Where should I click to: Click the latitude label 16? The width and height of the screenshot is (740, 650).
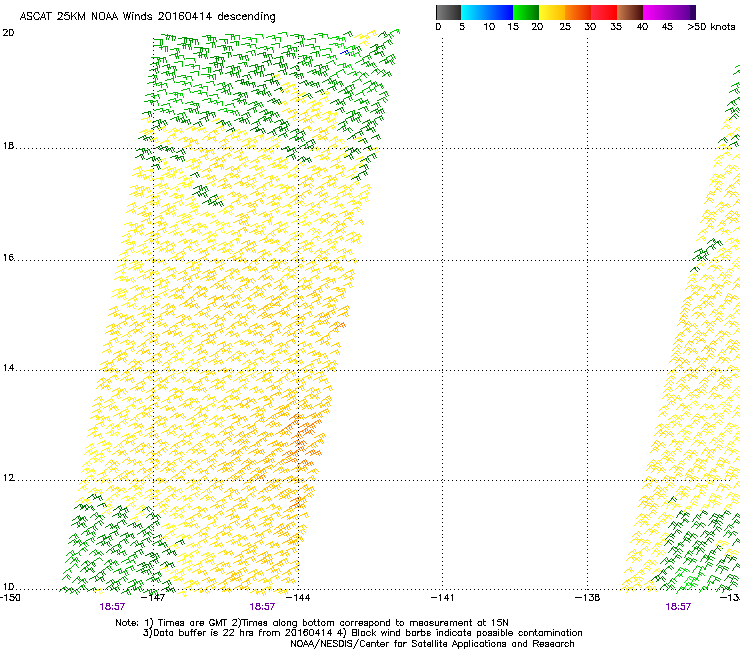click(x=8, y=258)
